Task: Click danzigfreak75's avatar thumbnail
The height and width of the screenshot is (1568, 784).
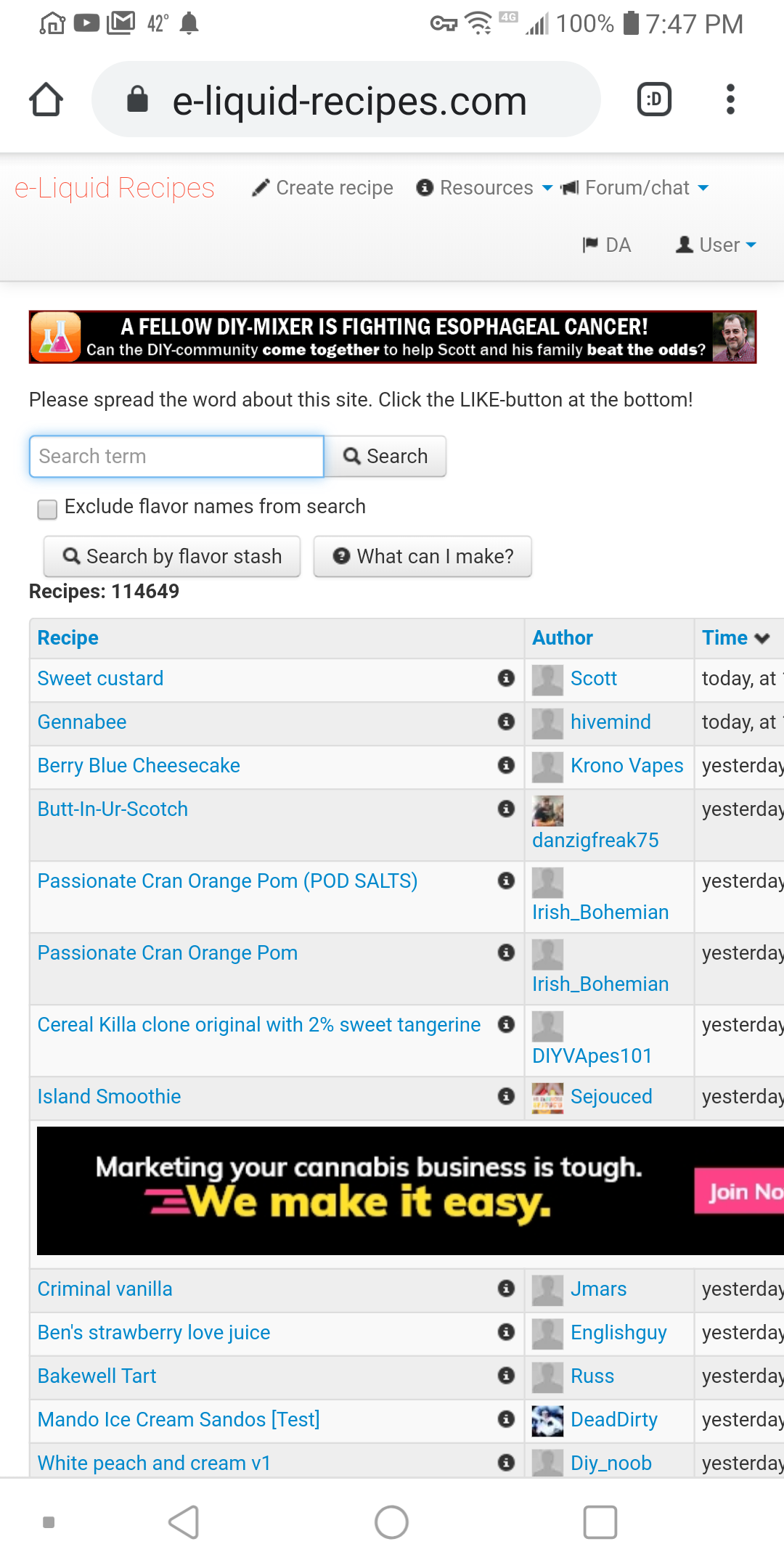Action: pos(547,811)
